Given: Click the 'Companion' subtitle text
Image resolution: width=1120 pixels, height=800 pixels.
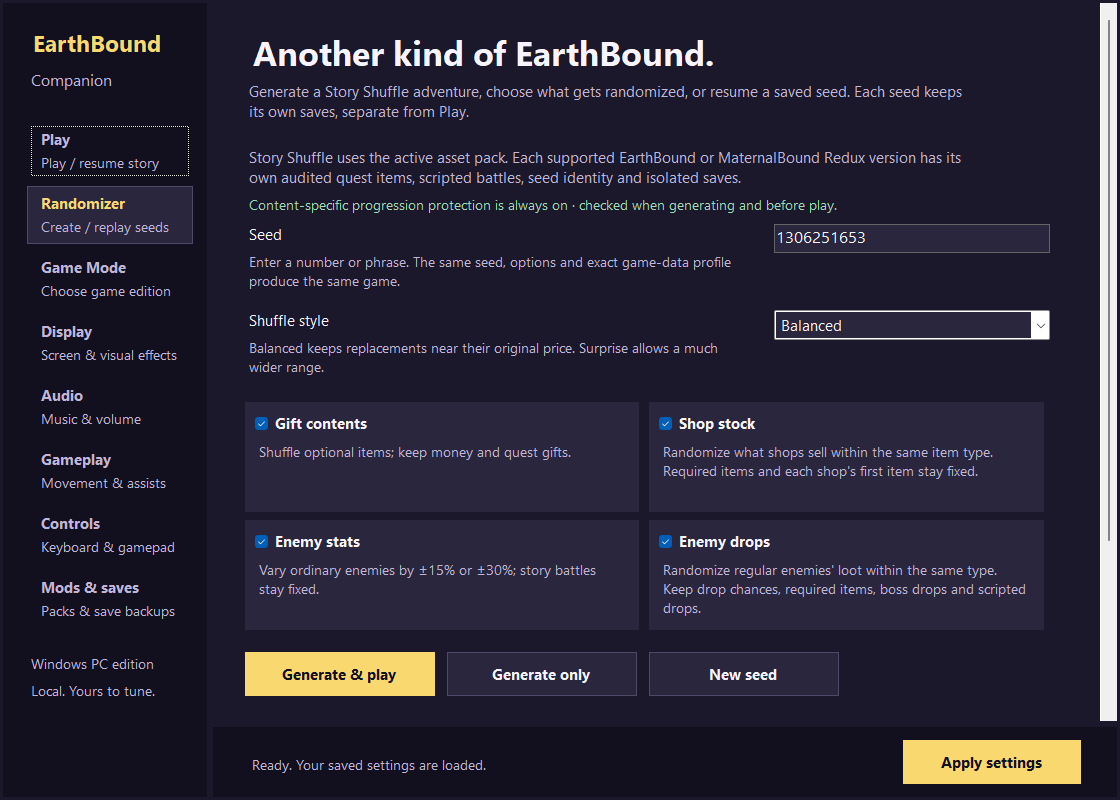Looking at the screenshot, I should (71, 81).
